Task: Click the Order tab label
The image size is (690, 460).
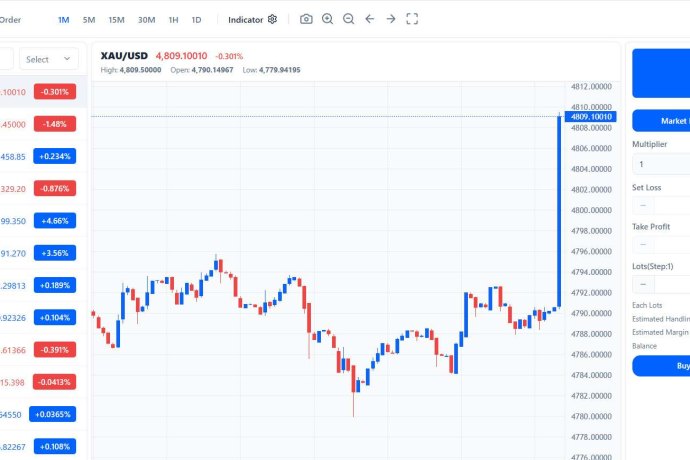Action: click(x=10, y=20)
